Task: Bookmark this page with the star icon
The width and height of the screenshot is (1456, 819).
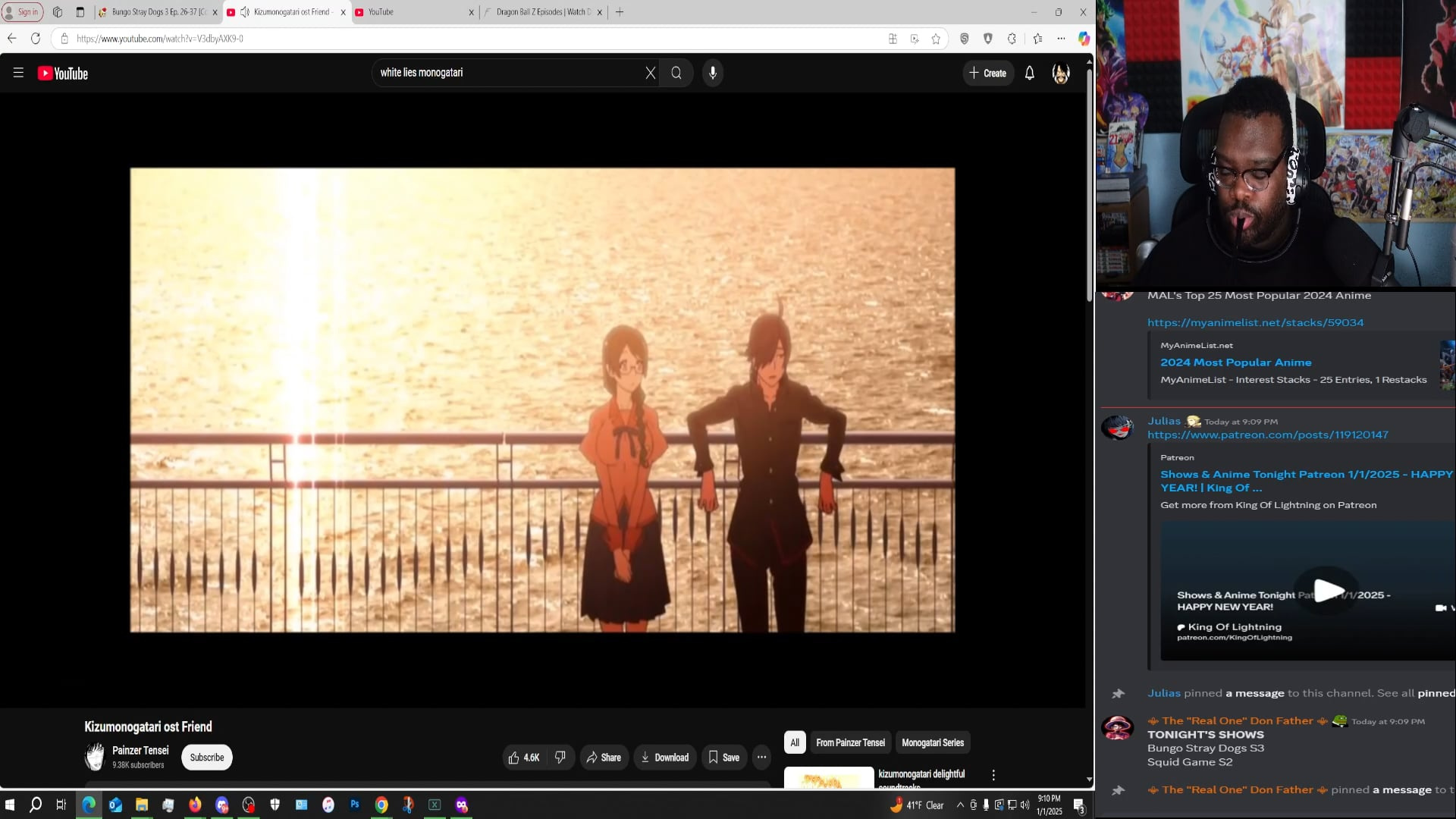Action: tap(936, 39)
